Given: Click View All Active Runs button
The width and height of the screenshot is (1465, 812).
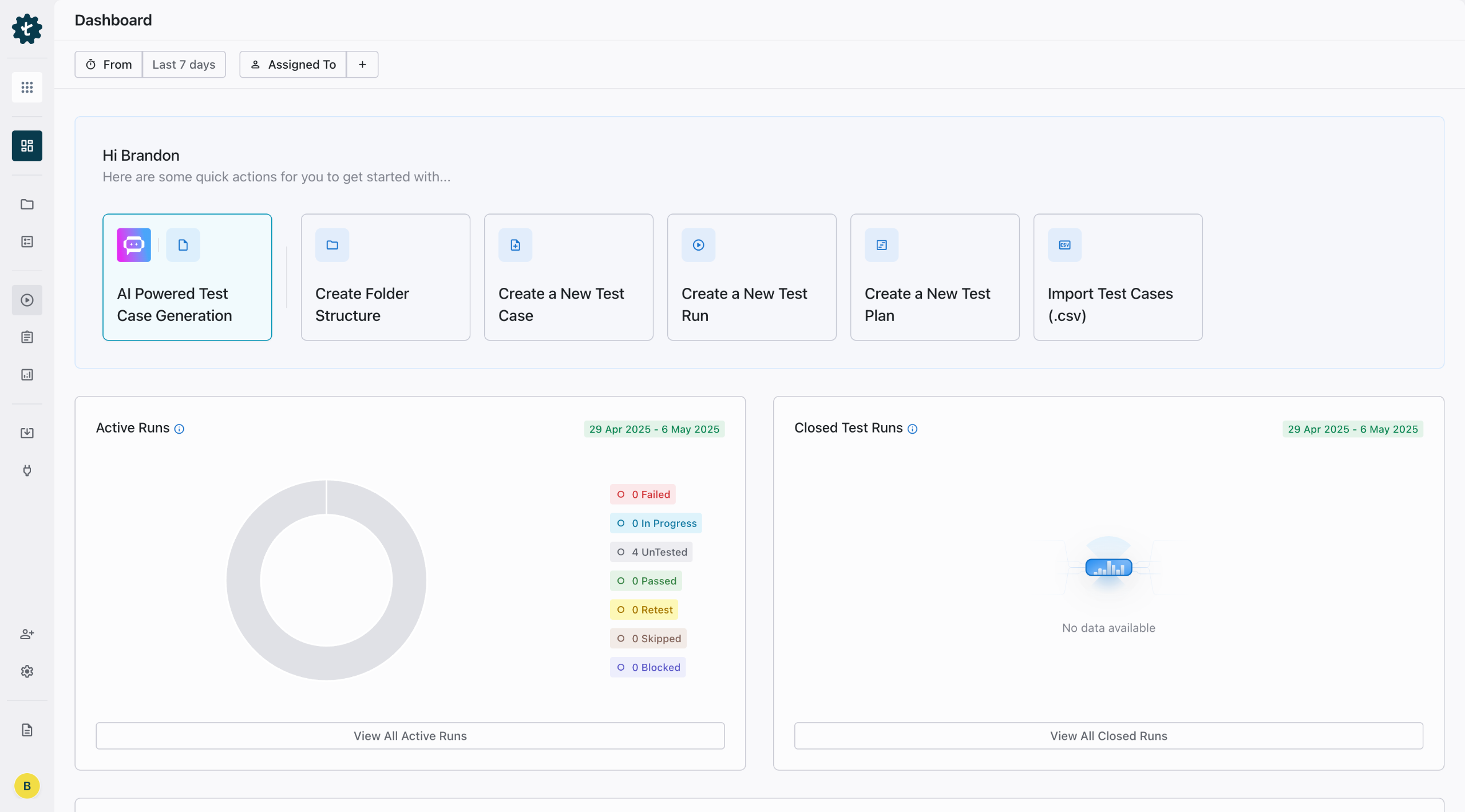Looking at the screenshot, I should (410, 736).
